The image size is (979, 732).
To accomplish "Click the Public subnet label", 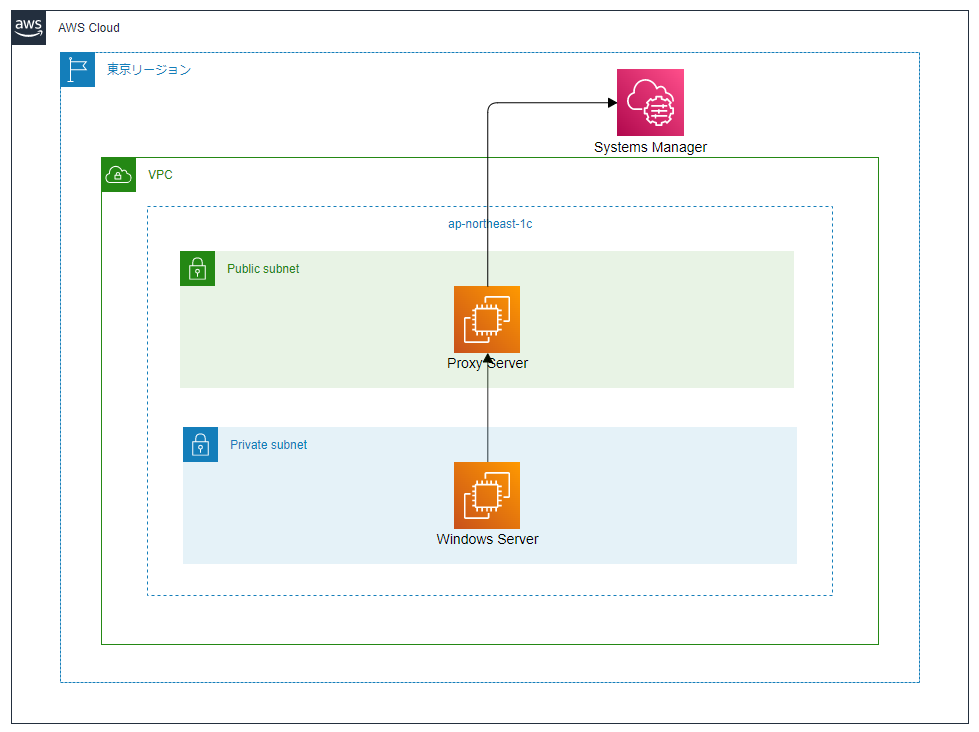I will [263, 268].
